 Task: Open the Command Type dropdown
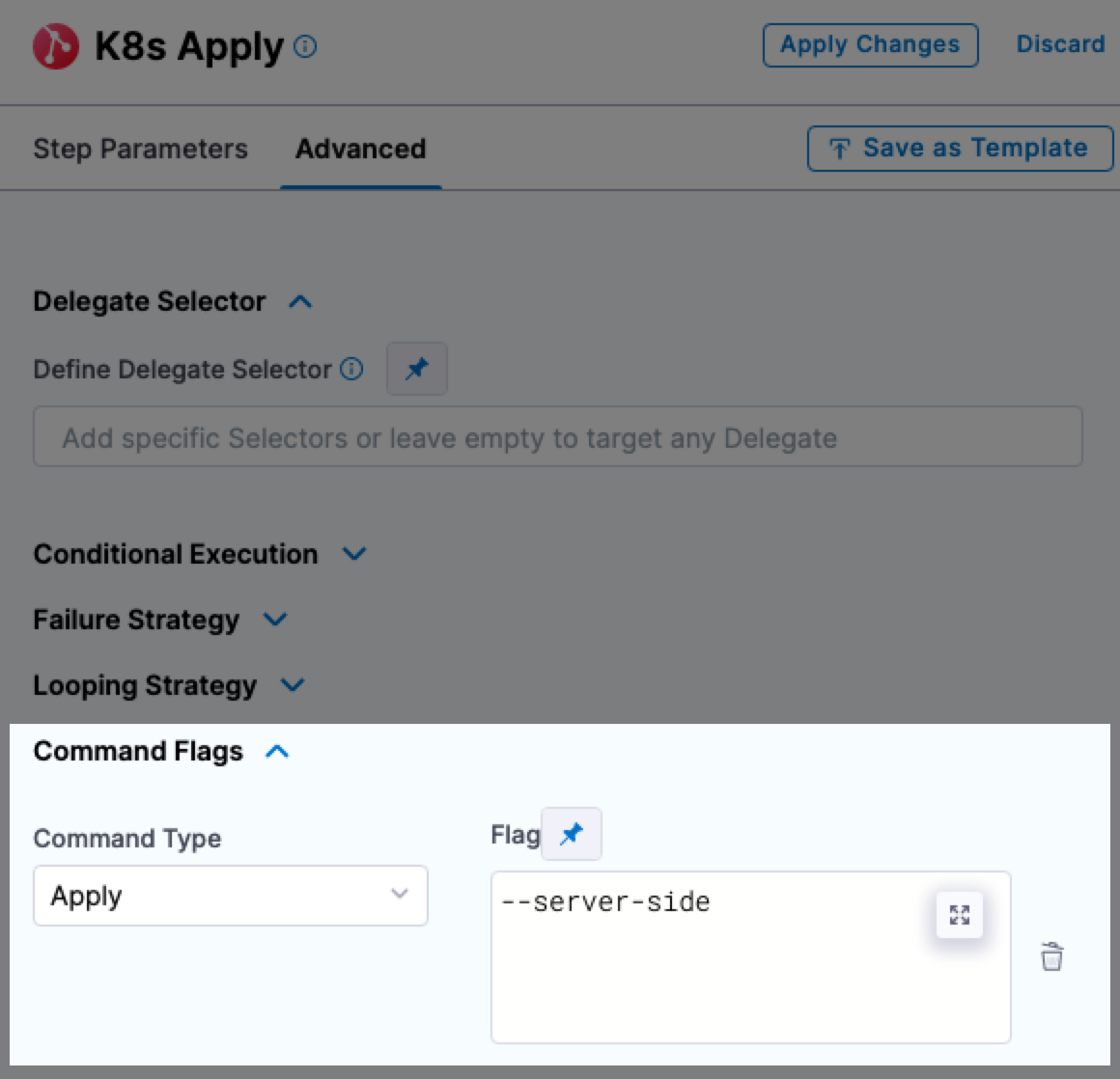click(x=231, y=896)
